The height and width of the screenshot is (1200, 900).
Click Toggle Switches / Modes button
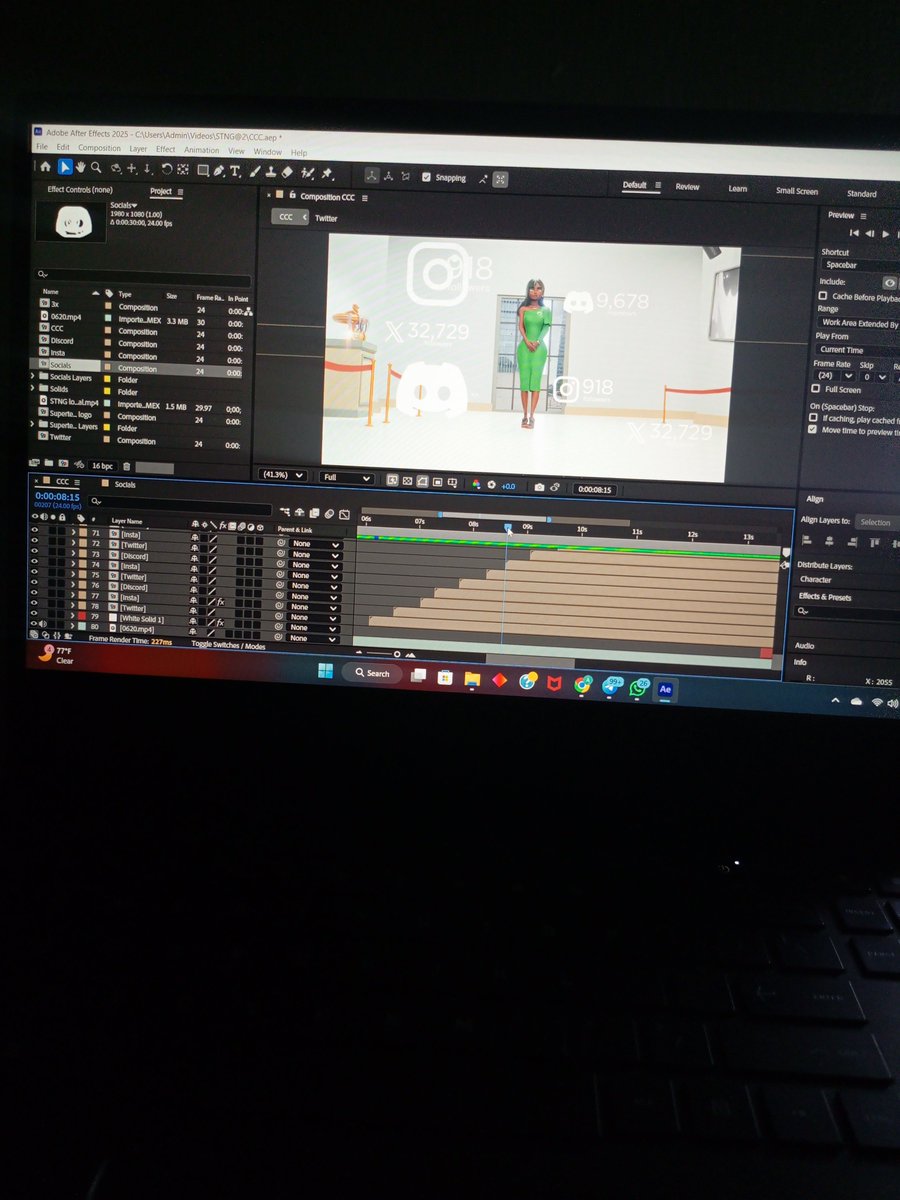pyautogui.click(x=228, y=646)
